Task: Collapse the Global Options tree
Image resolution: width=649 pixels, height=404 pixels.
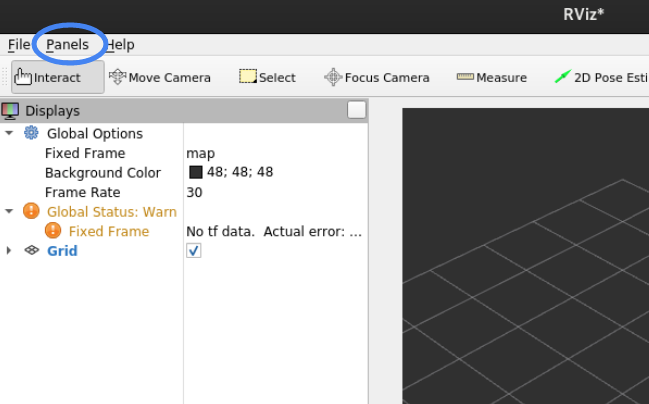Action: coord(9,133)
